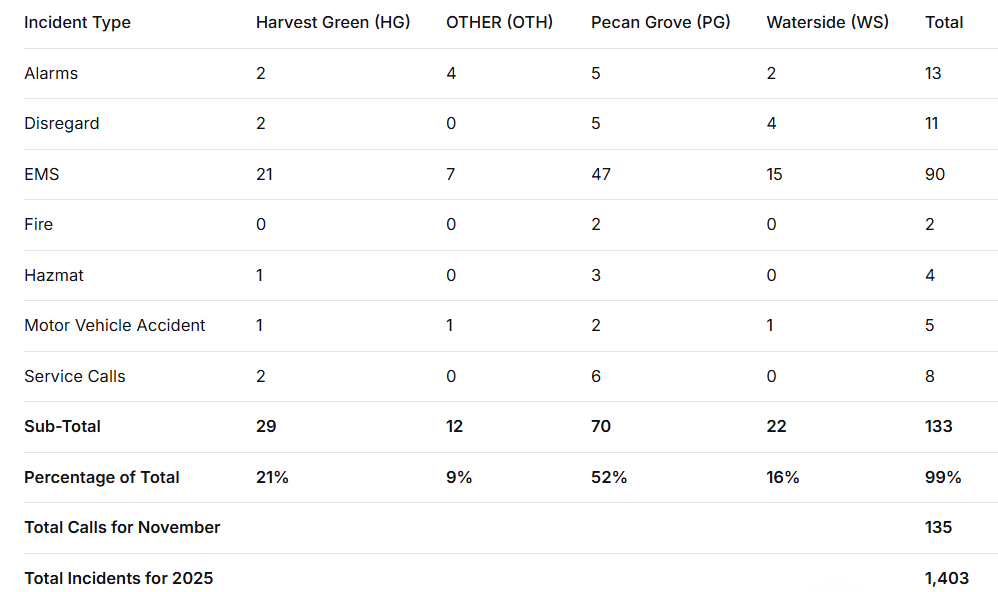Select the Pecan Grove (PG) column header
Image resolution: width=998 pixels, height=592 pixels.
tap(660, 22)
